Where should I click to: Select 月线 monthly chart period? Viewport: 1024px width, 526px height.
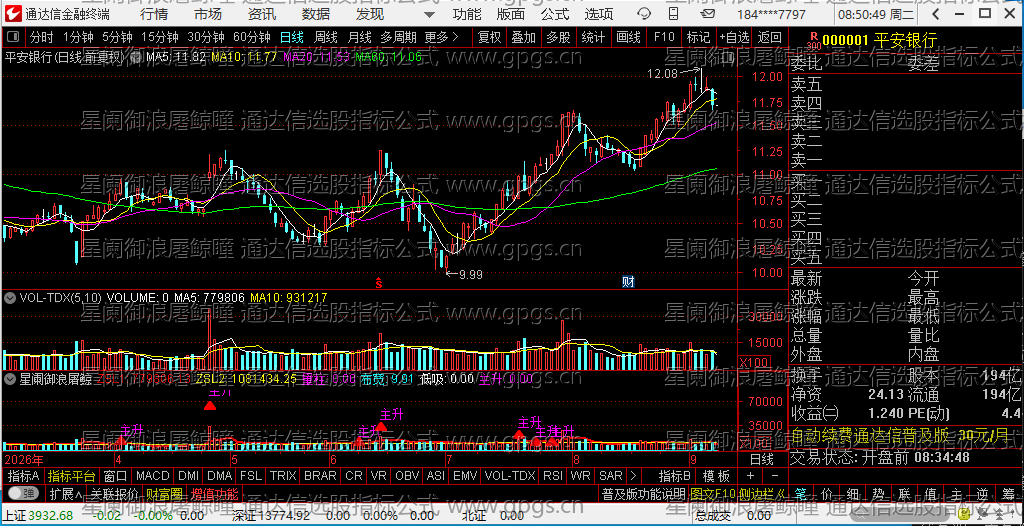[360, 37]
